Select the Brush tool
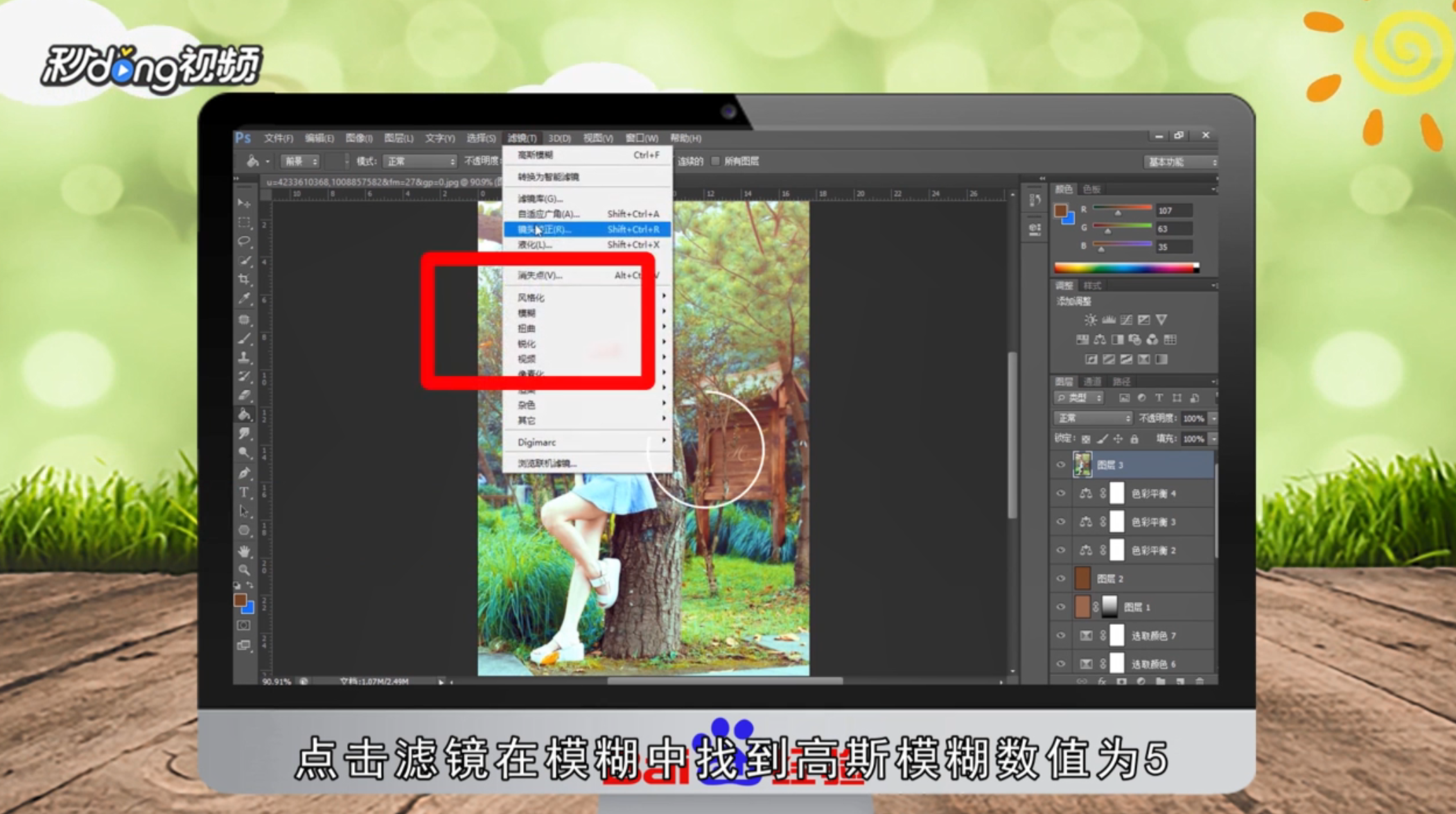This screenshot has width=1456, height=814. pyautogui.click(x=244, y=338)
